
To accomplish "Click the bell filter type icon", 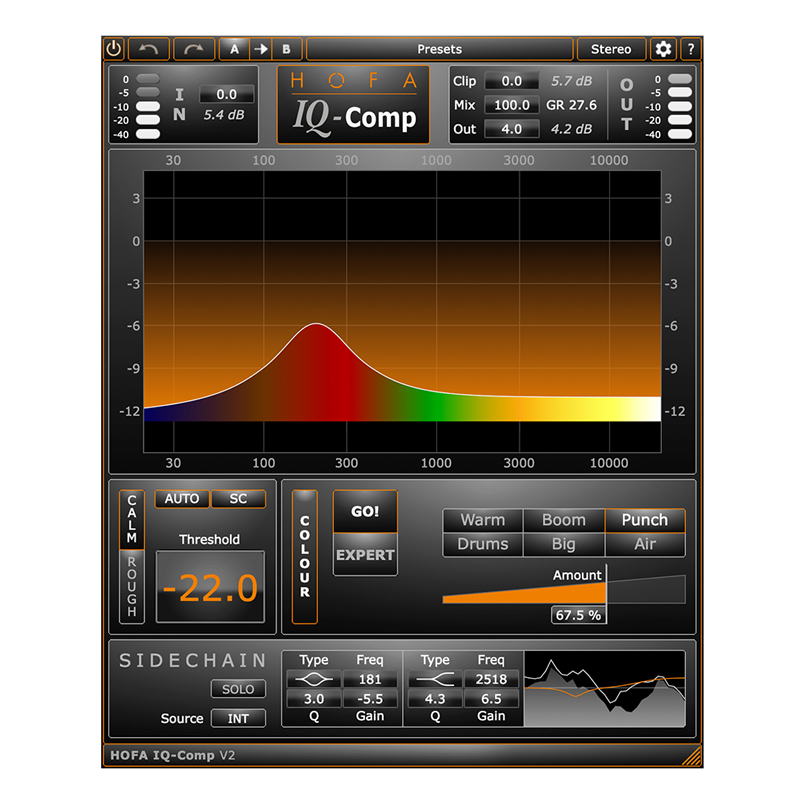I will [x=314, y=679].
